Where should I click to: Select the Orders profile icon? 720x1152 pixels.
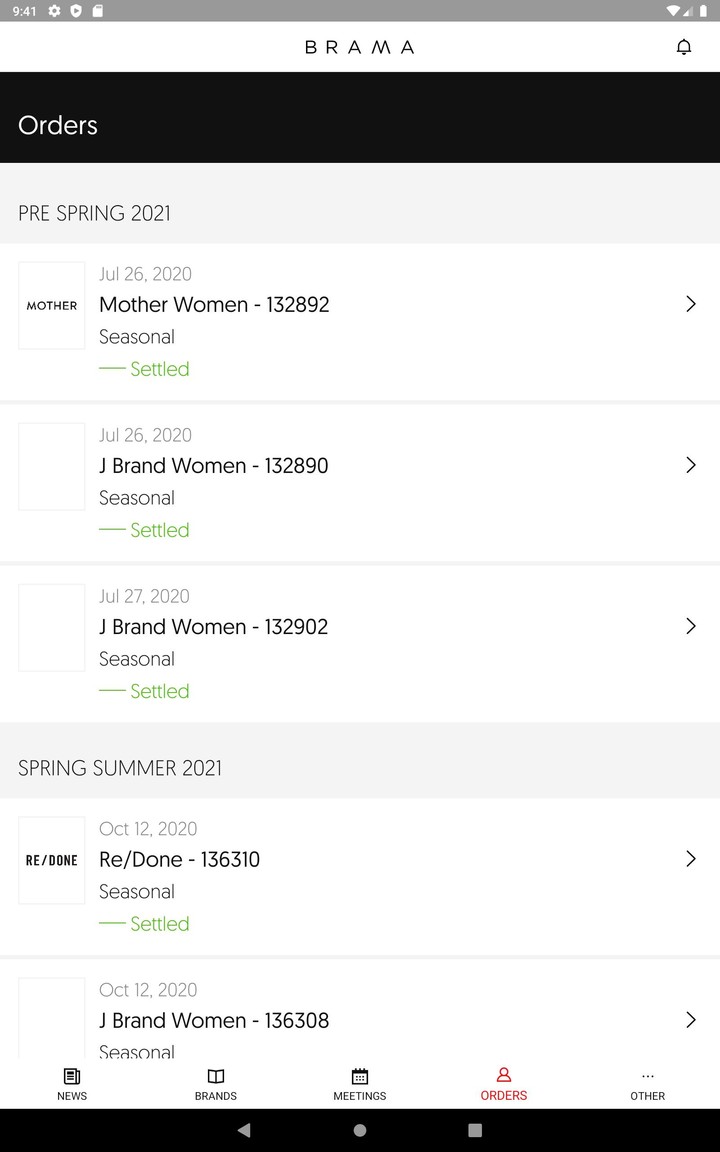[x=504, y=1075]
